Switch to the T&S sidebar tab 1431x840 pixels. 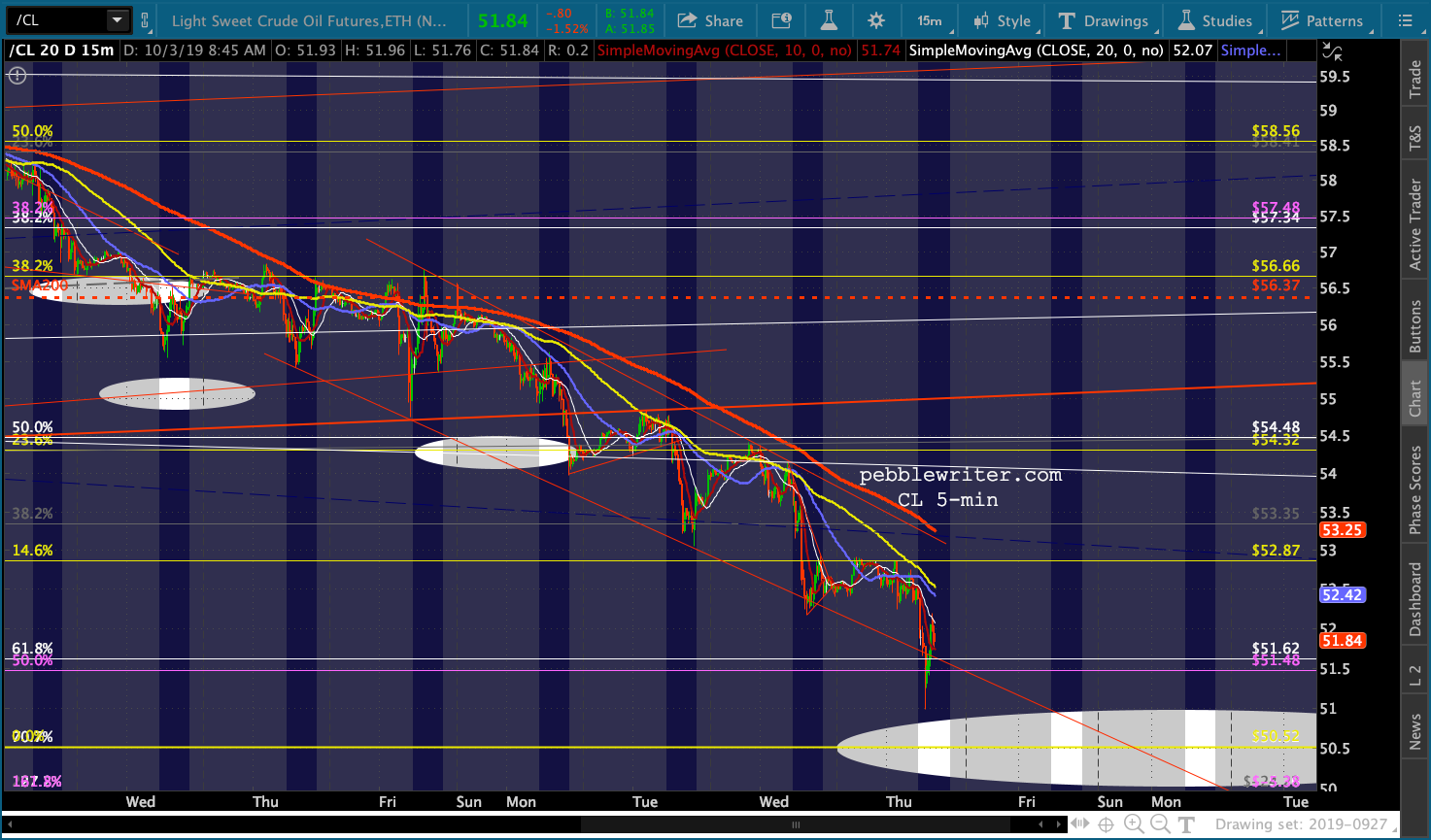point(1415,140)
